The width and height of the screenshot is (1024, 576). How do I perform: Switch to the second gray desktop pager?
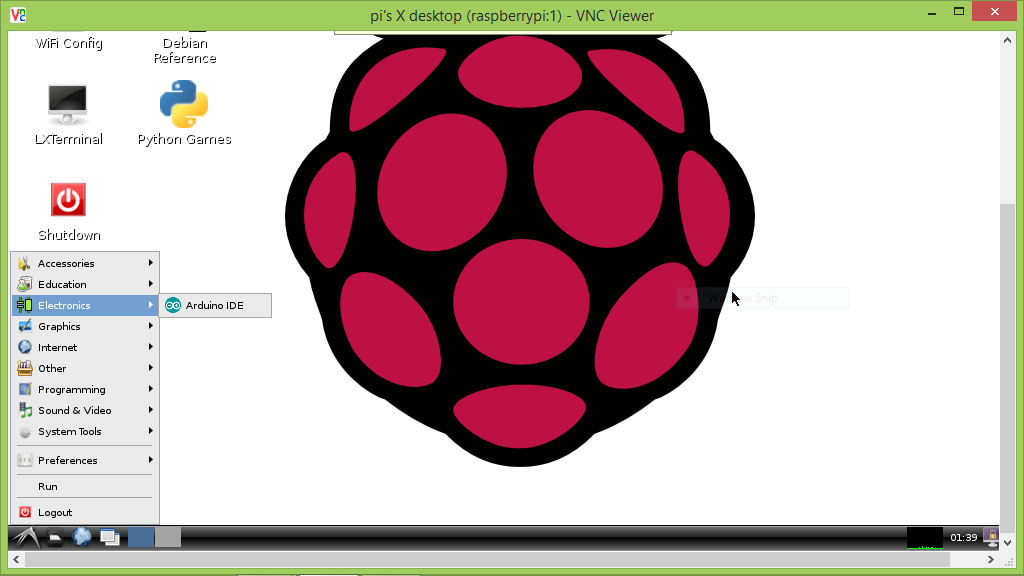pyautogui.click(x=168, y=537)
